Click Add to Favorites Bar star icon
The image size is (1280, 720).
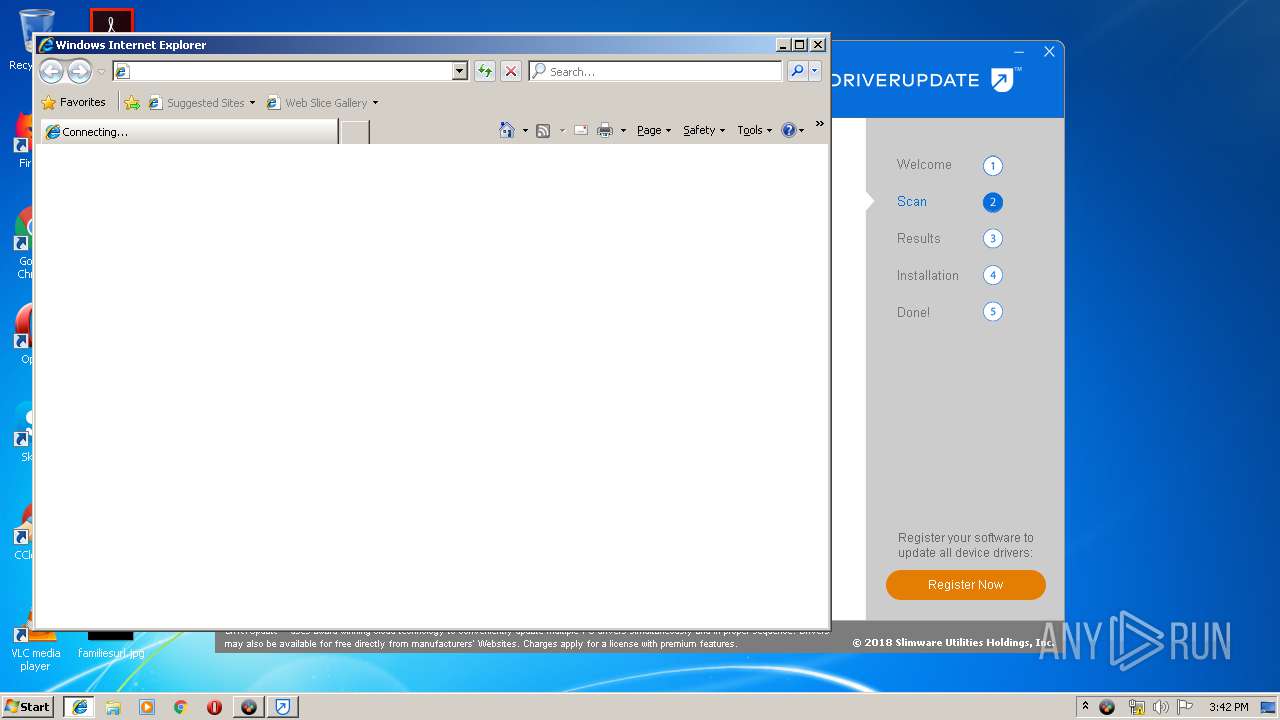point(132,102)
